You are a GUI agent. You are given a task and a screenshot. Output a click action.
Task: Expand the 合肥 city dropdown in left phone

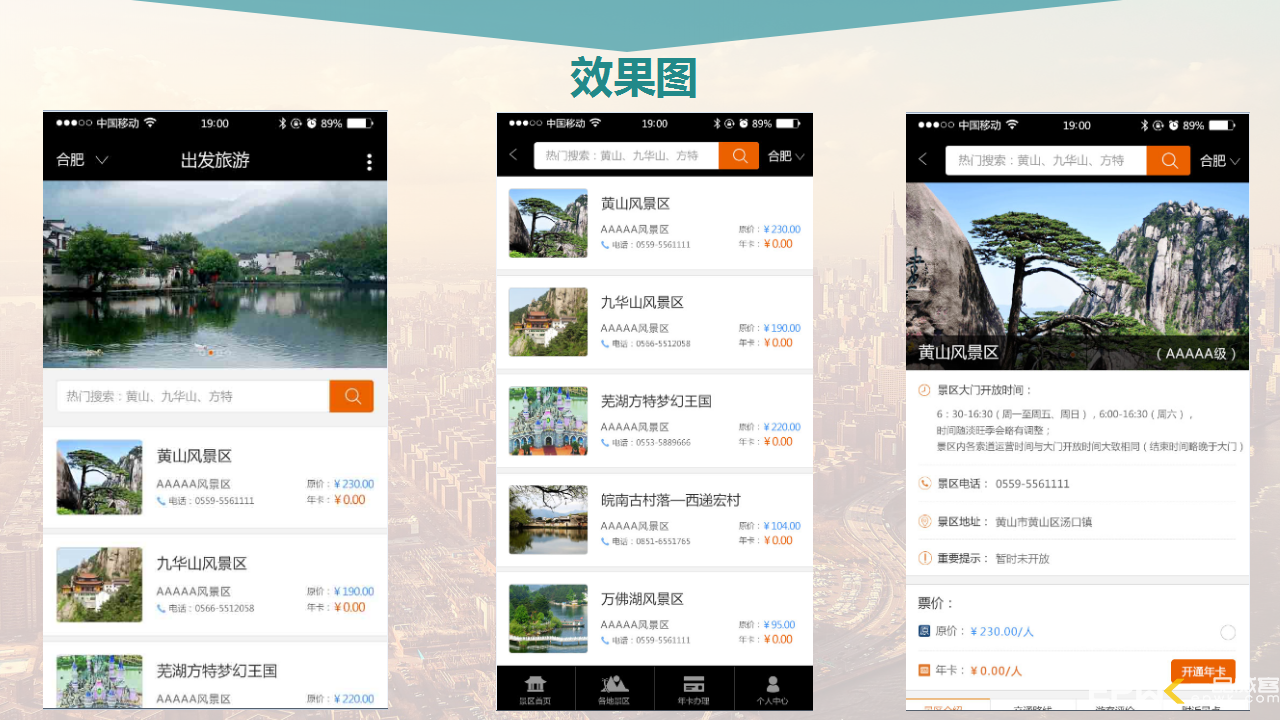click(x=82, y=160)
